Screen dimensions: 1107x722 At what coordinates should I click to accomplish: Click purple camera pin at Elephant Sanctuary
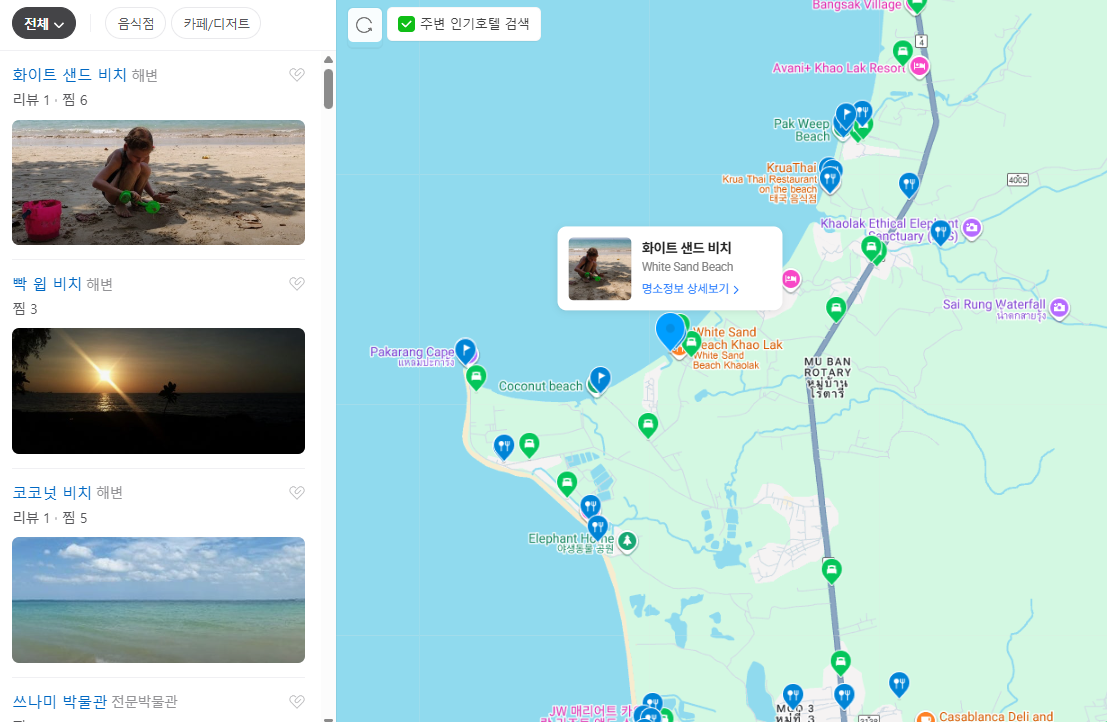[972, 228]
